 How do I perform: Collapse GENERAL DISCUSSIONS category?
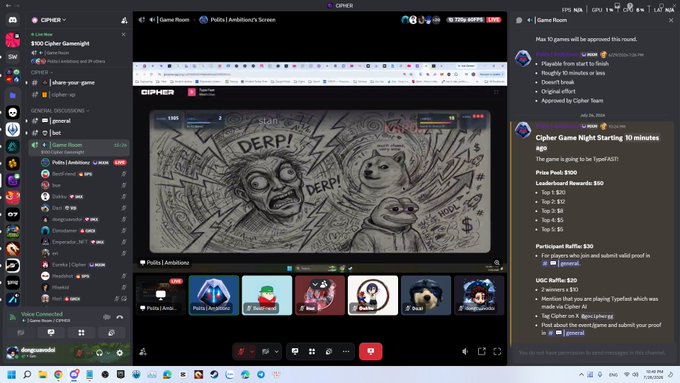(60, 111)
